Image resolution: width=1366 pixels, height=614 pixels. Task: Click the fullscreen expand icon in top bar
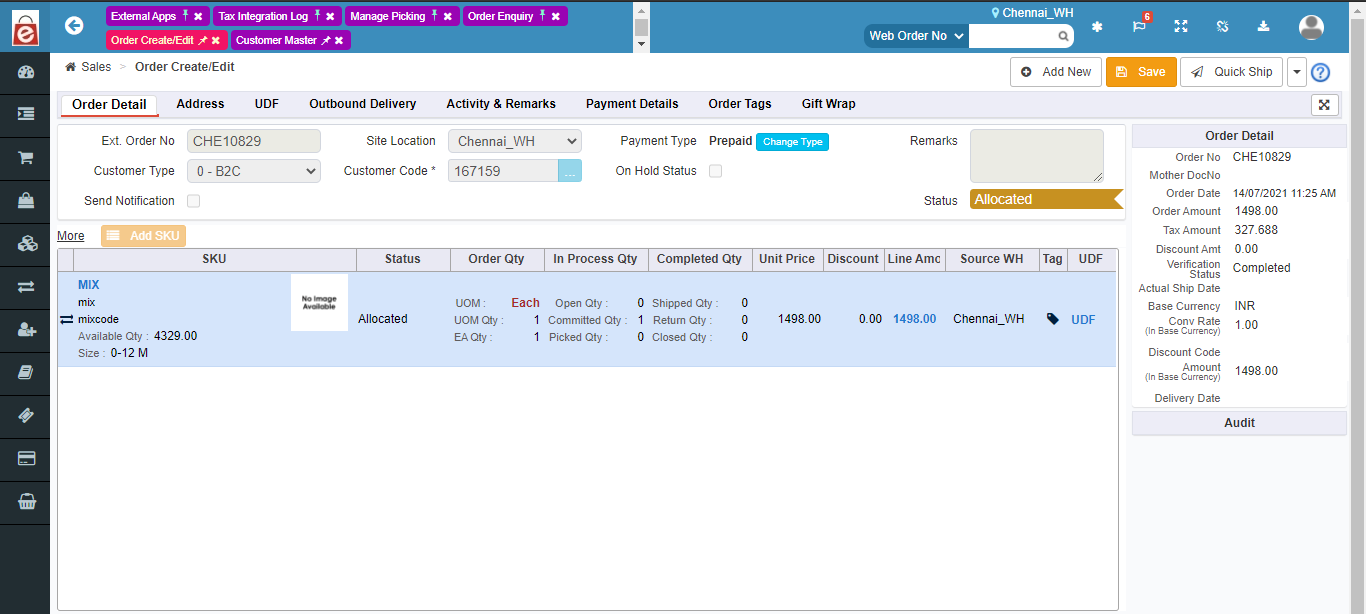(x=1181, y=27)
